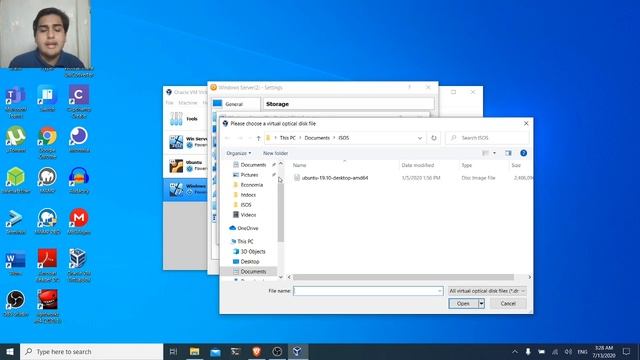The image size is (640, 360).
Task: Cancel the file chooser dialog
Action: 508,304
